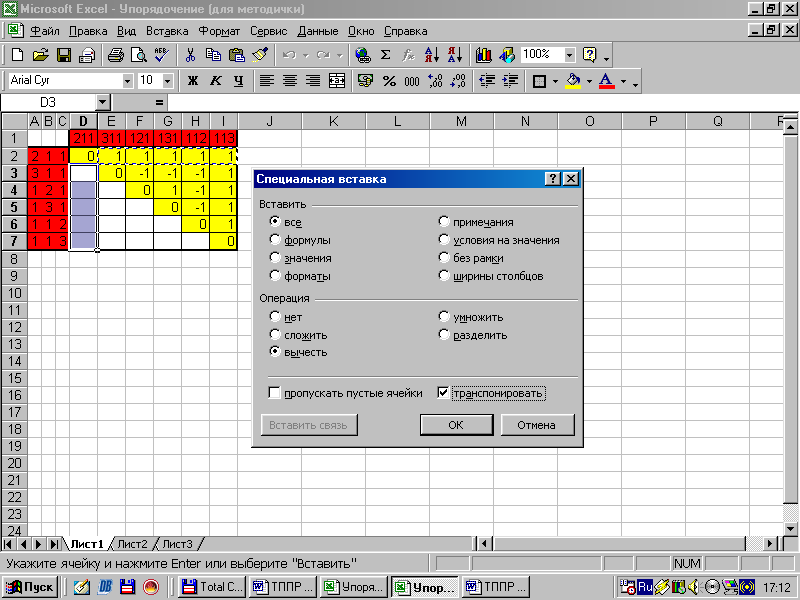The height and width of the screenshot is (600, 800).
Task: Launch the Chart Wizard icon
Action: click(x=484, y=55)
